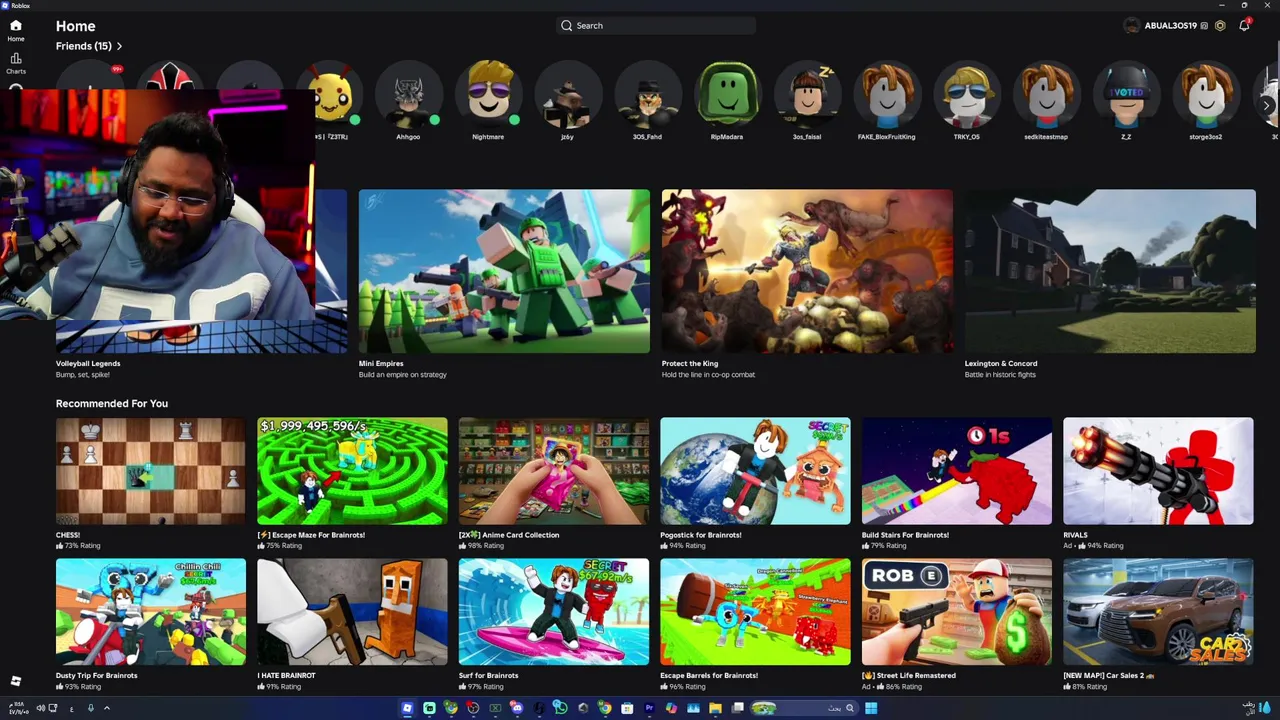Image resolution: width=1280 pixels, height=720 pixels.
Task: Click the search magnifier icon
Action: coord(567,26)
